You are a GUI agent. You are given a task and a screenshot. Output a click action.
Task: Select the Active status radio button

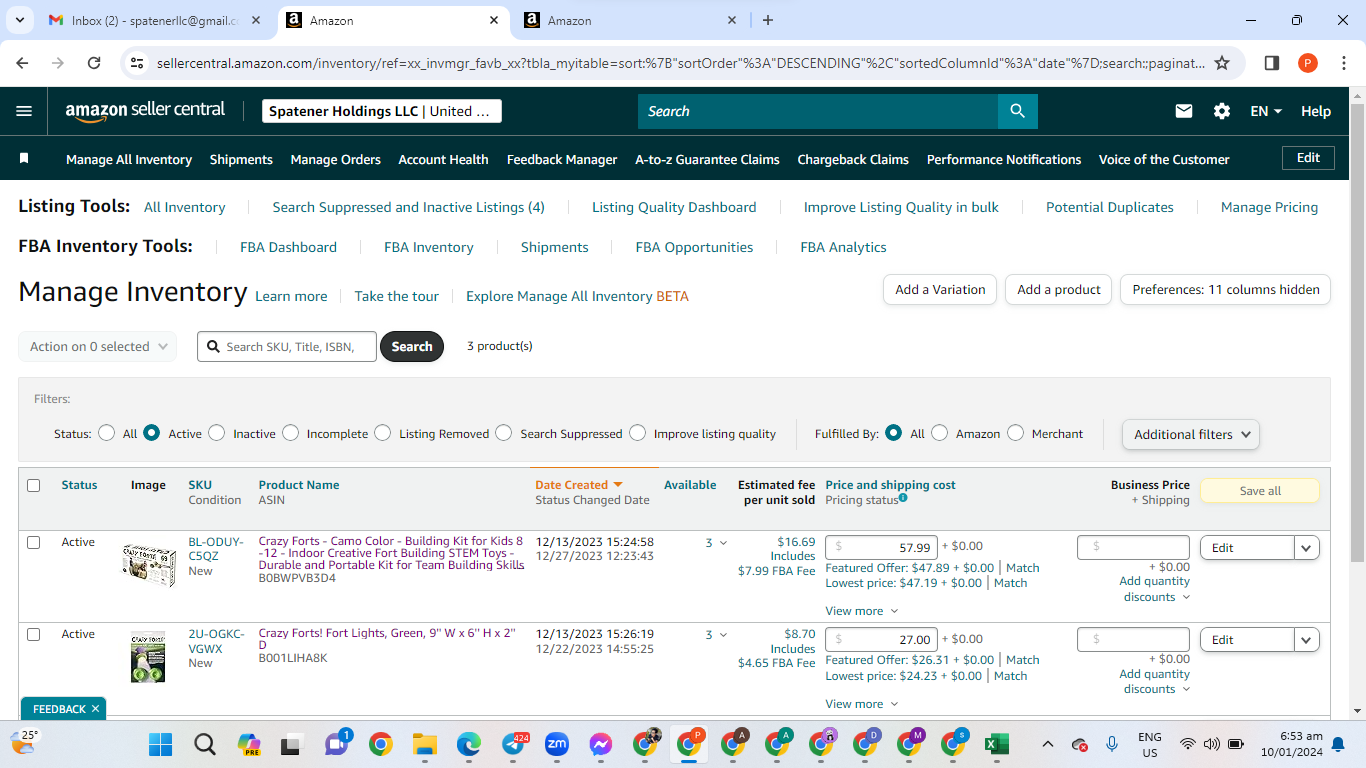152,433
